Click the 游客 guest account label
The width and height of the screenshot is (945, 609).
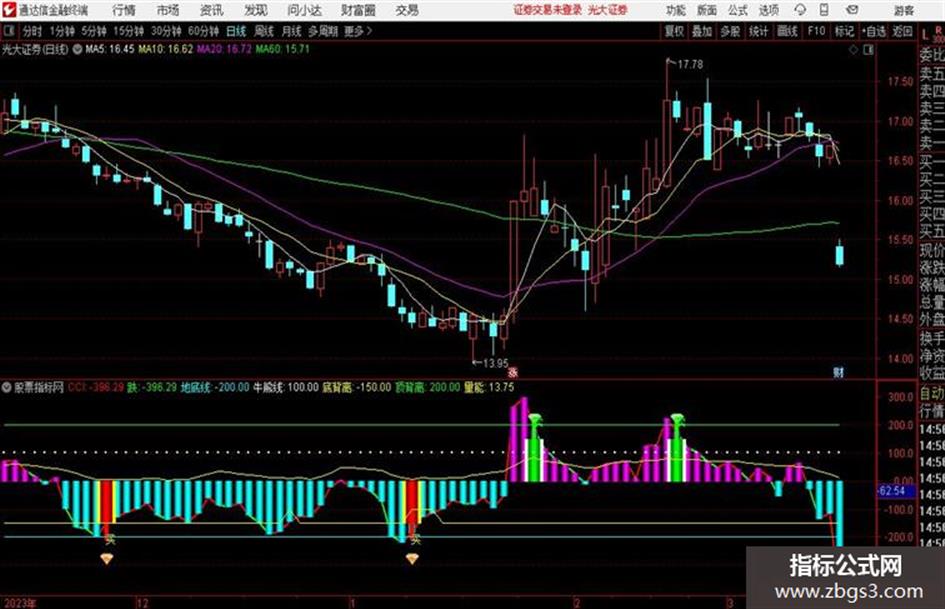click(x=904, y=10)
